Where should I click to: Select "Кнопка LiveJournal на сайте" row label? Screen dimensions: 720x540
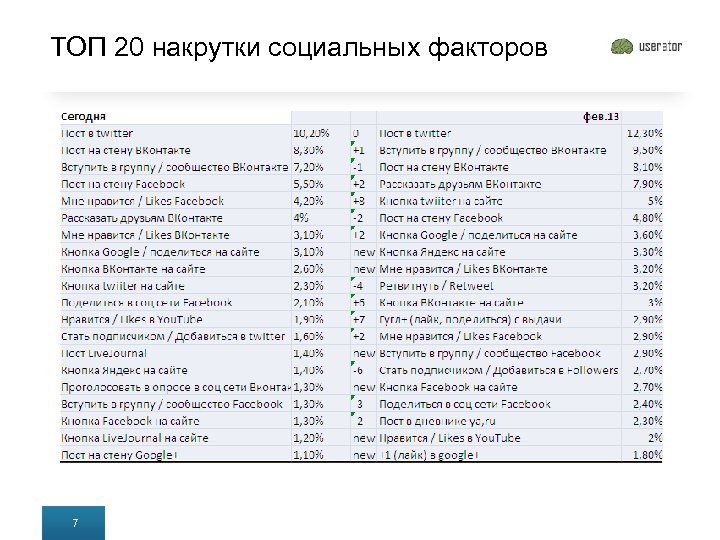[x=135, y=438]
